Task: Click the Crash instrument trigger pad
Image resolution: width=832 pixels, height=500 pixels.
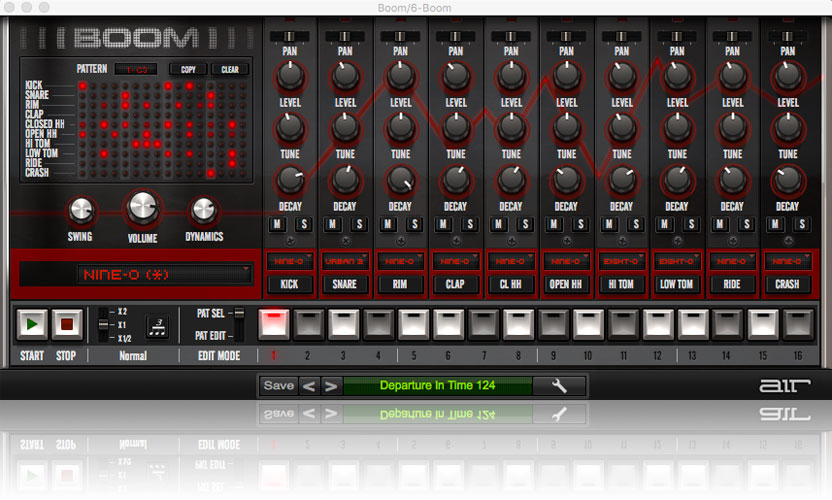Action: 787,284
